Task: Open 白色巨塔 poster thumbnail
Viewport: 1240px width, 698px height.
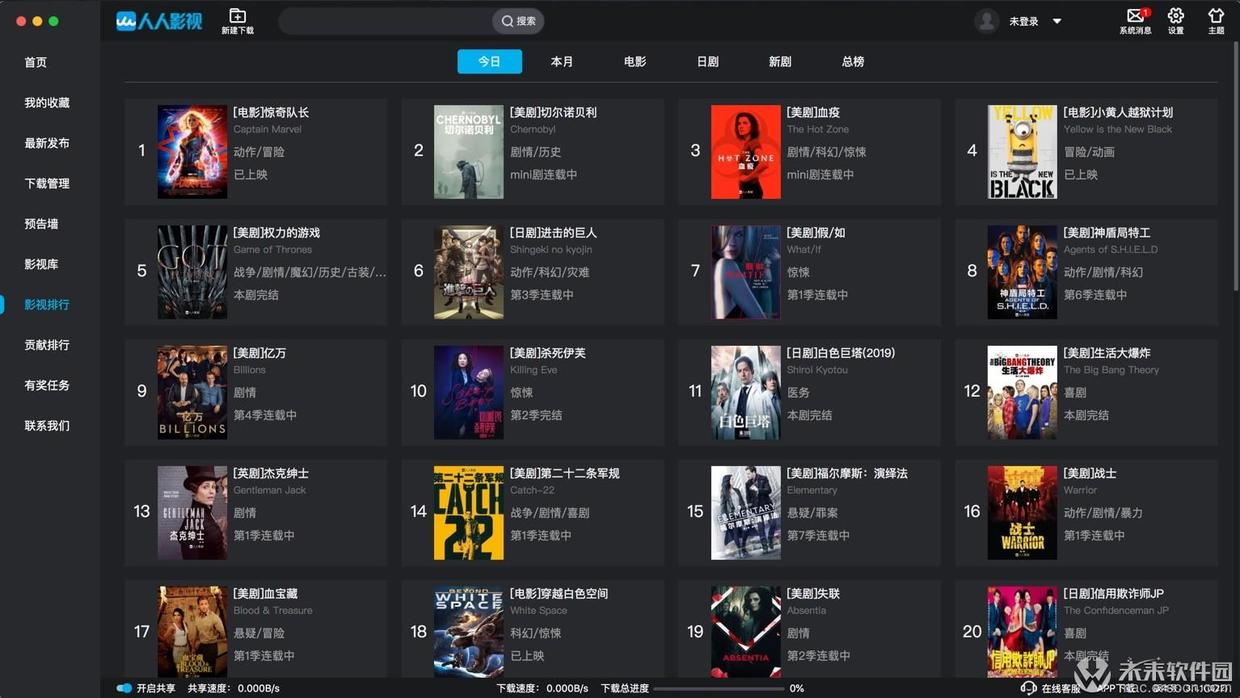Action: tap(746, 392)
